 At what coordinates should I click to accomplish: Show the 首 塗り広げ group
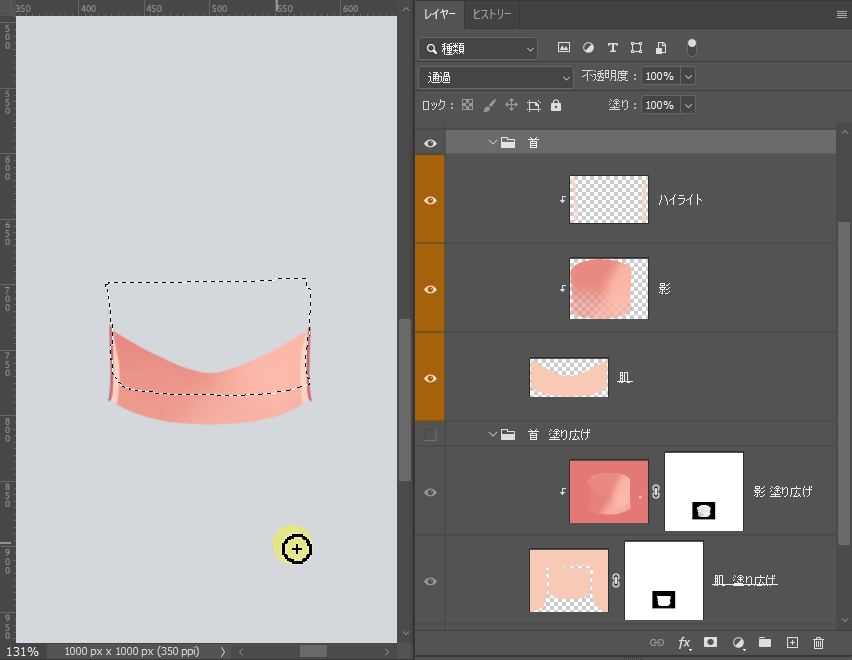[x=430, y=435]
